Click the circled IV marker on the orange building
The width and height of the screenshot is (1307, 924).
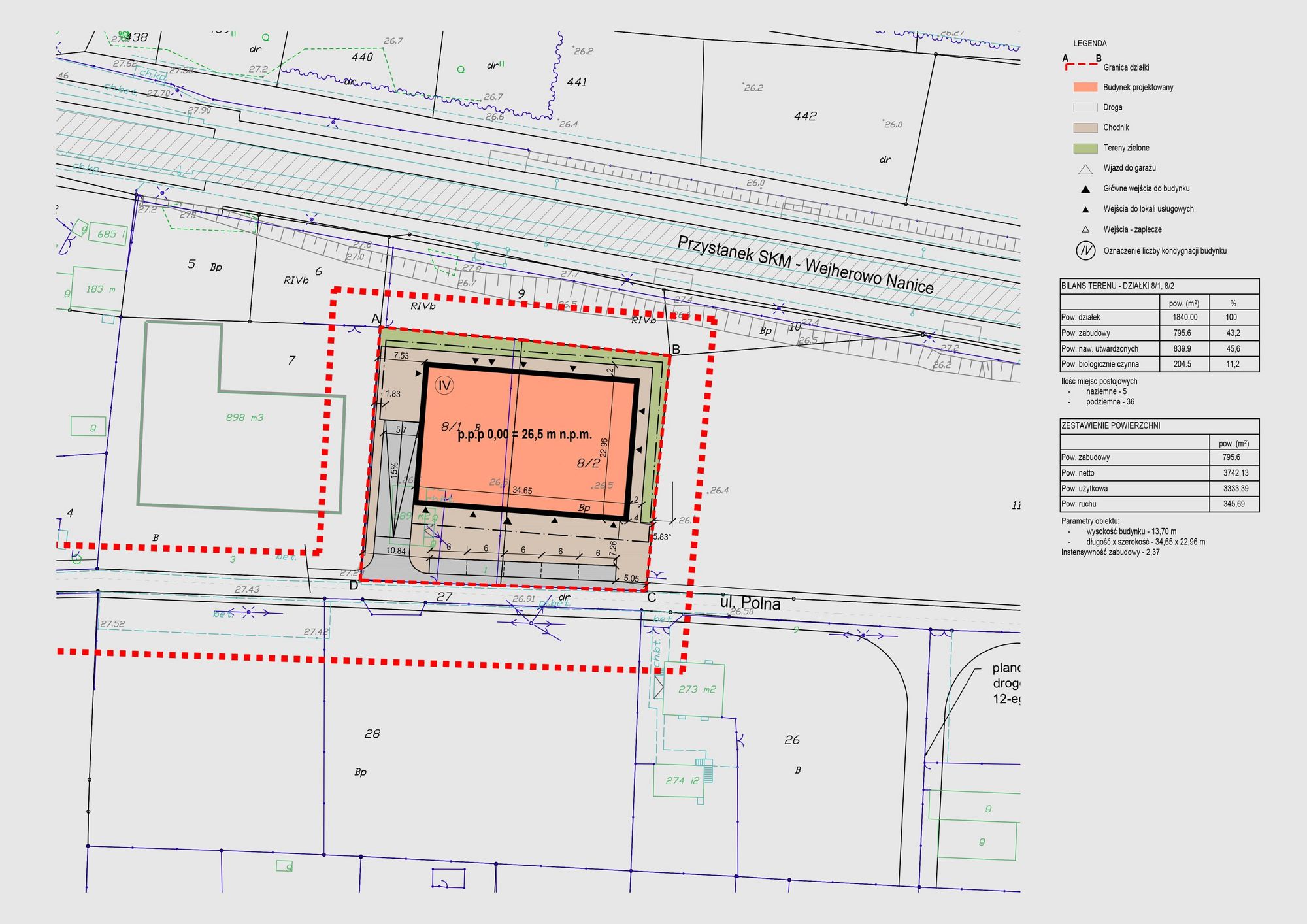pyautogui.click(x=444, y=386)
